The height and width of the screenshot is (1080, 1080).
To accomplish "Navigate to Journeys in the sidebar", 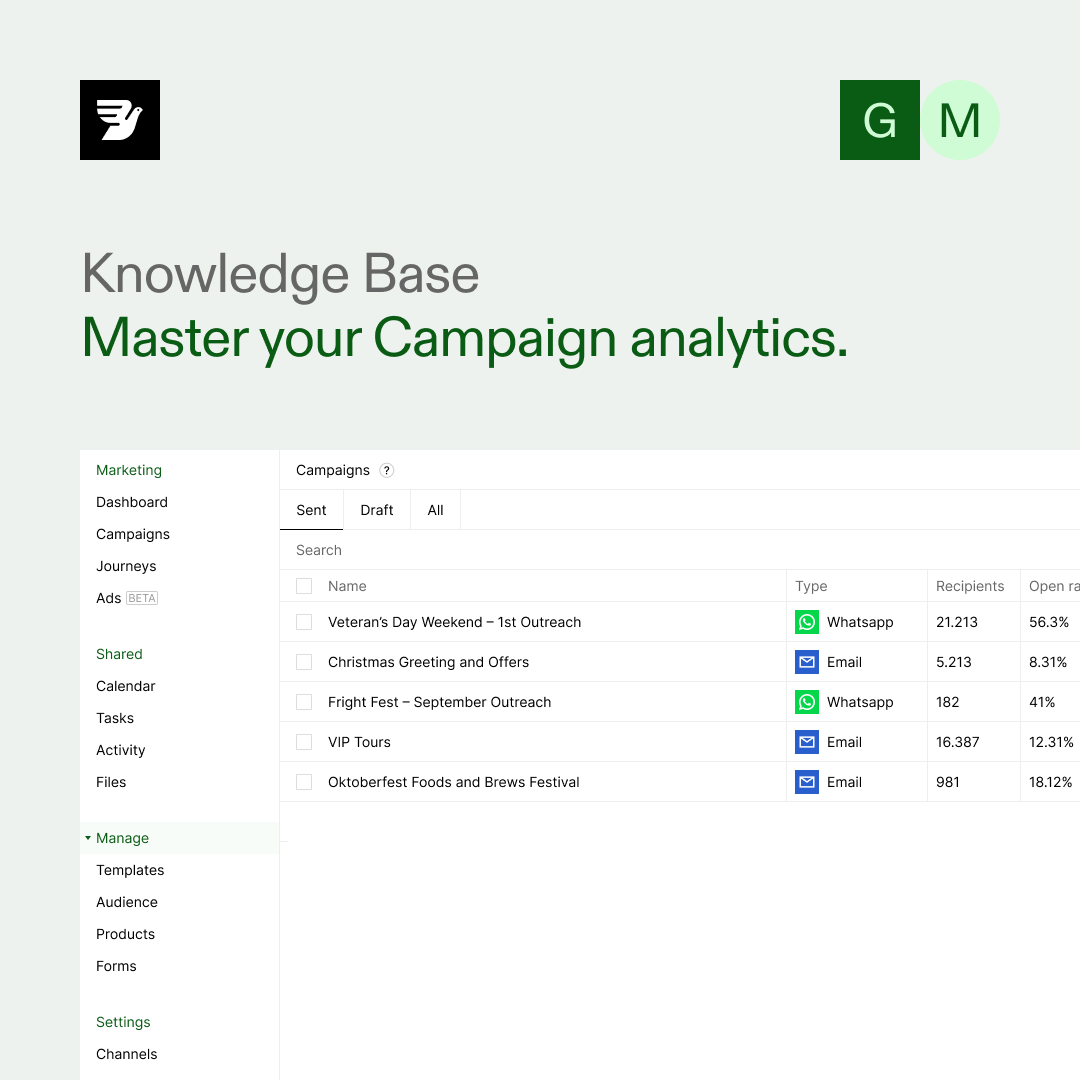I will [126, 566].
